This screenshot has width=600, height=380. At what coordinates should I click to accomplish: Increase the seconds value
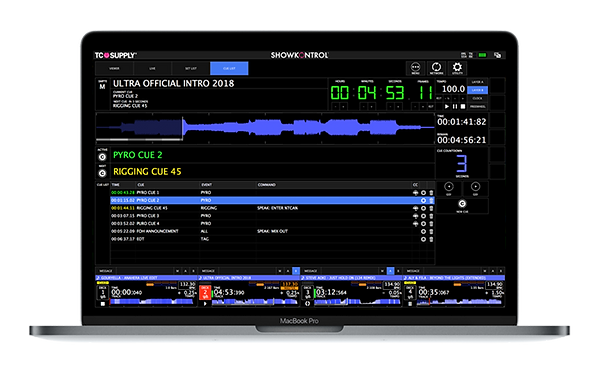[x=398, y=106]
